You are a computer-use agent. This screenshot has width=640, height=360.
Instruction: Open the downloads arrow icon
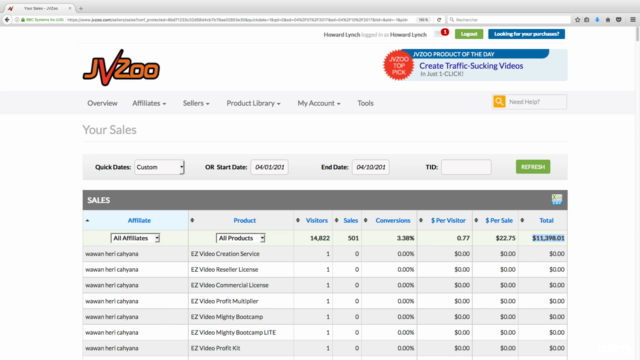597,20
